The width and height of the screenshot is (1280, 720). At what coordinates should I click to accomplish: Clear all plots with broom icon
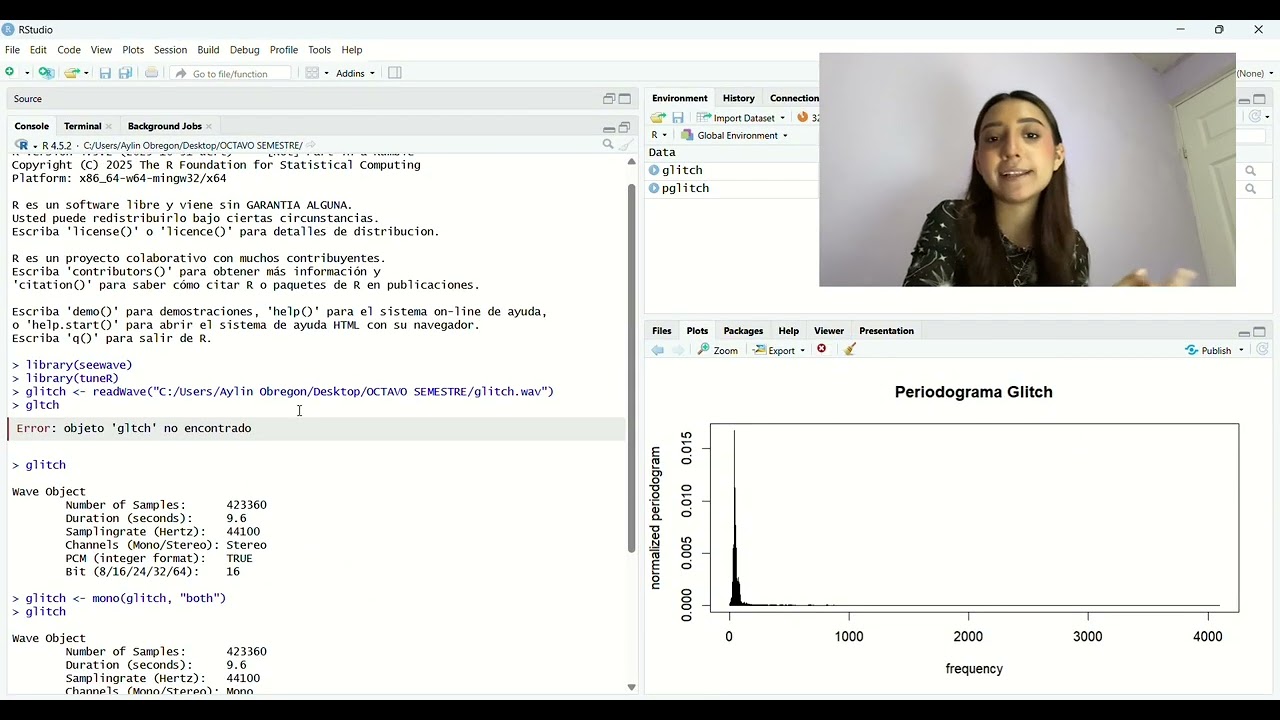tap(850, 350)
